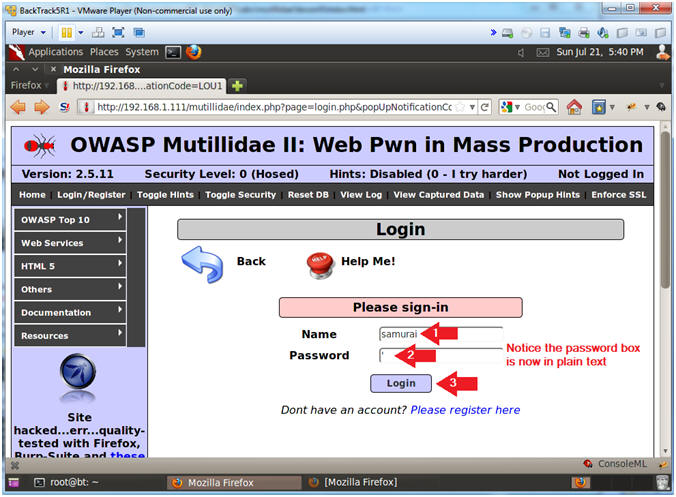Click the Mutillidae ant logo
The width and height of the screenshot is (676, 497).
(40, 146)
